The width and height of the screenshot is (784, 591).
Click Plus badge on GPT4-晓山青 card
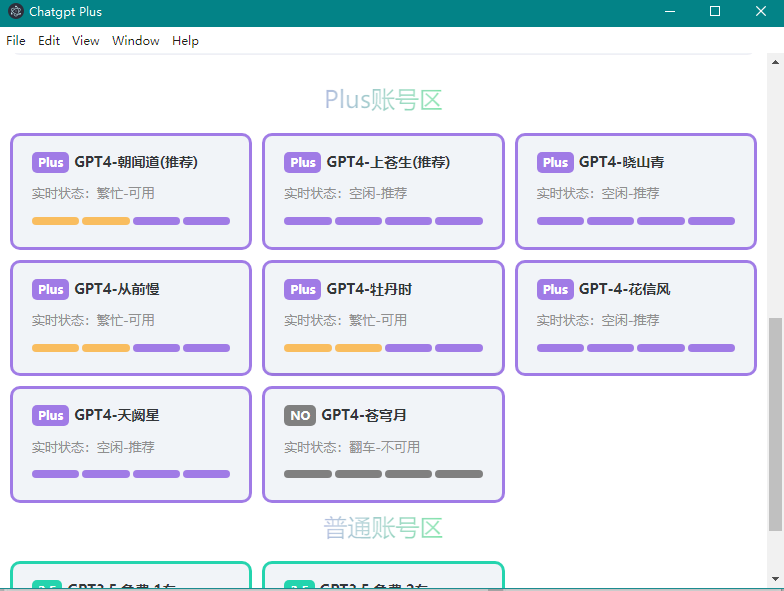pos(555,162)
